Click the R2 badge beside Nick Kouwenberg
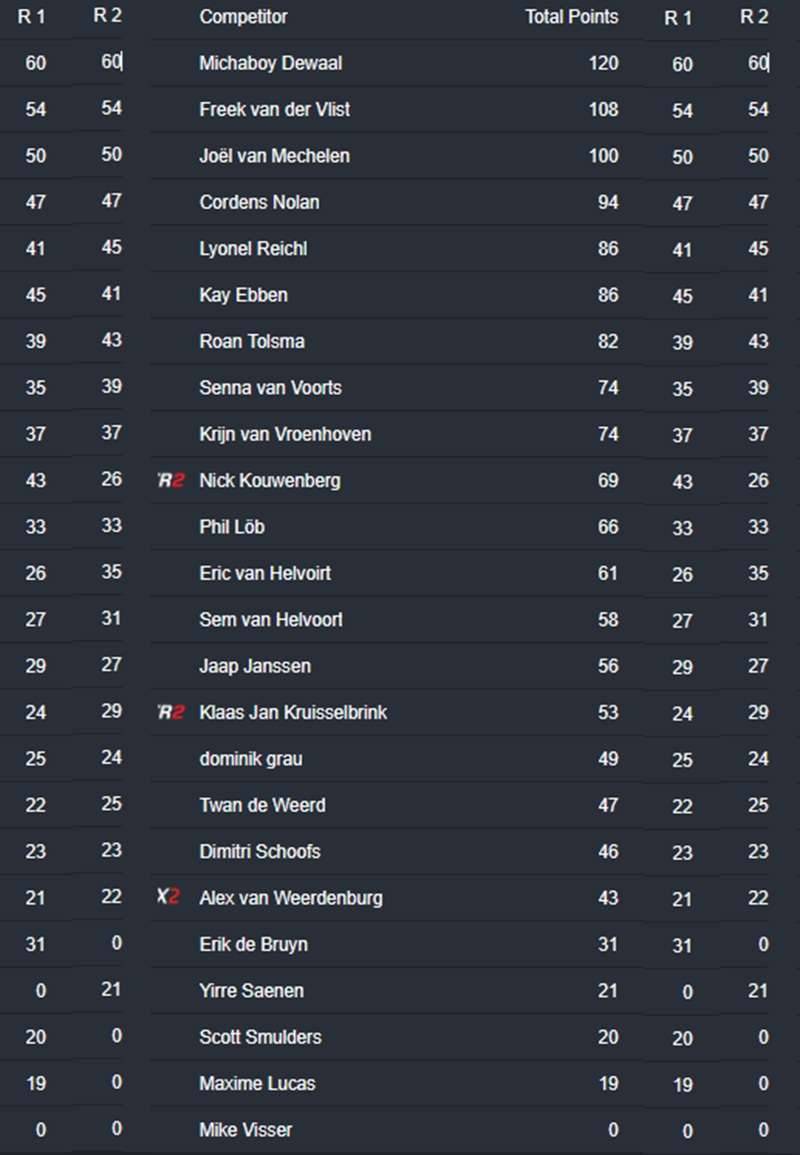Screen dimensions: 800x1155 (x=171, y=481)
